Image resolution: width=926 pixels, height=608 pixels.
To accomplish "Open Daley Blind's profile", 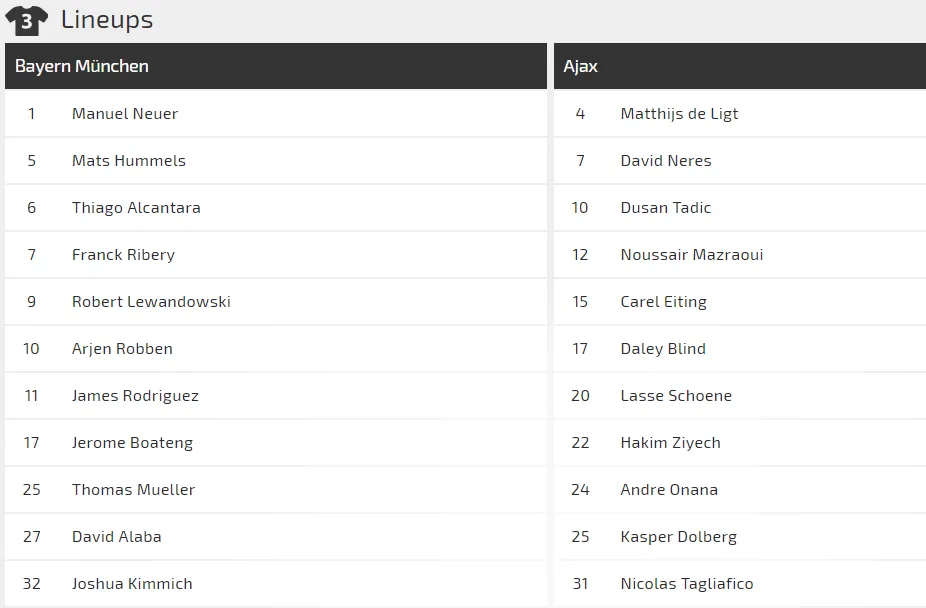I will (x=663, y=349).
